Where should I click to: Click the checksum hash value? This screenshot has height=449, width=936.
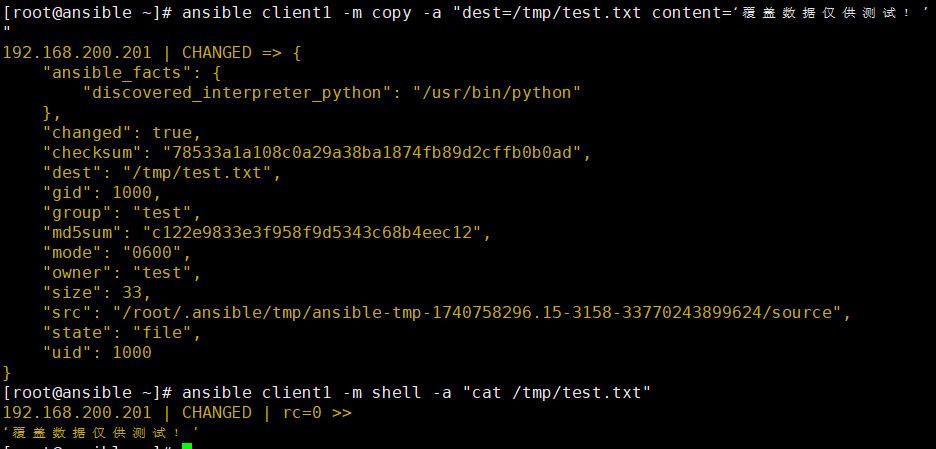[x=377, y=153]
